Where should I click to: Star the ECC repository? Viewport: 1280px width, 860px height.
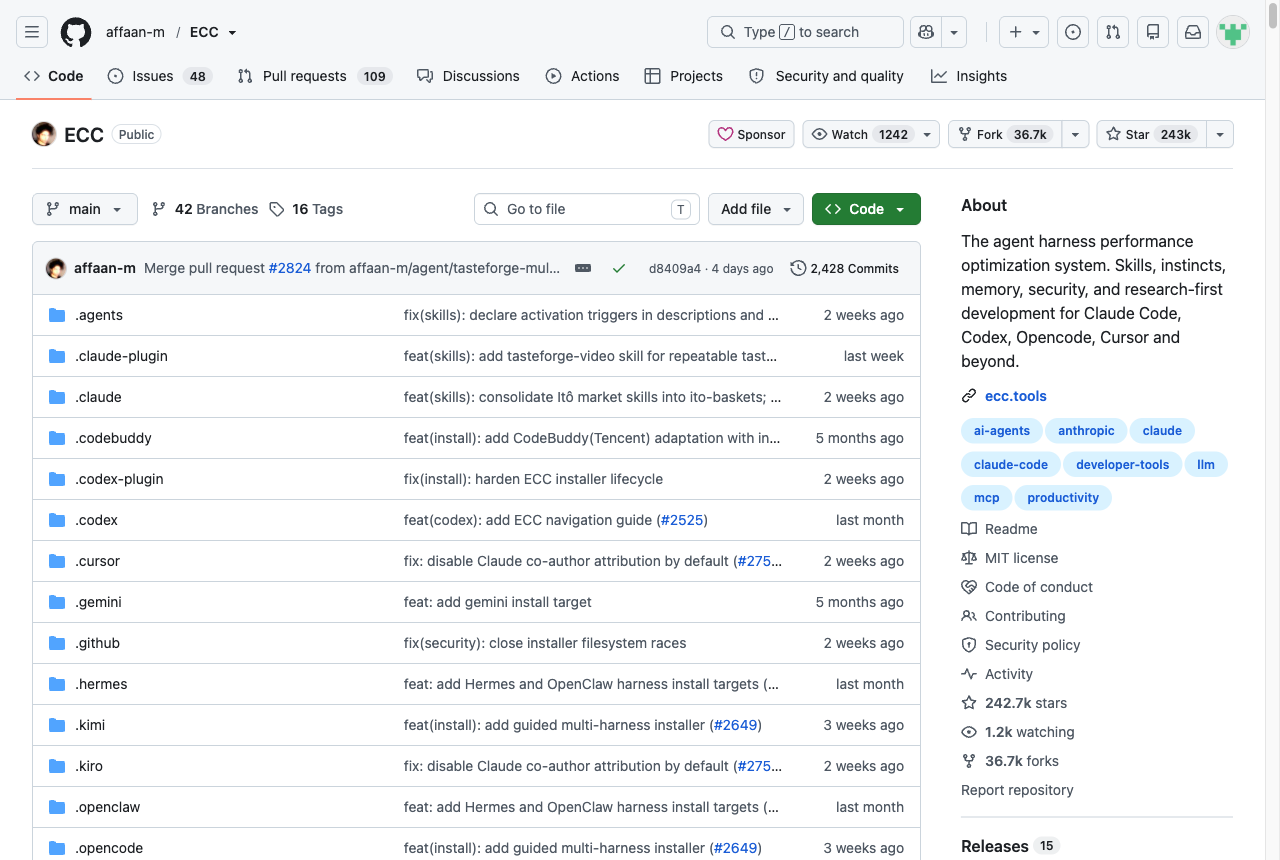coord(1151,134)
